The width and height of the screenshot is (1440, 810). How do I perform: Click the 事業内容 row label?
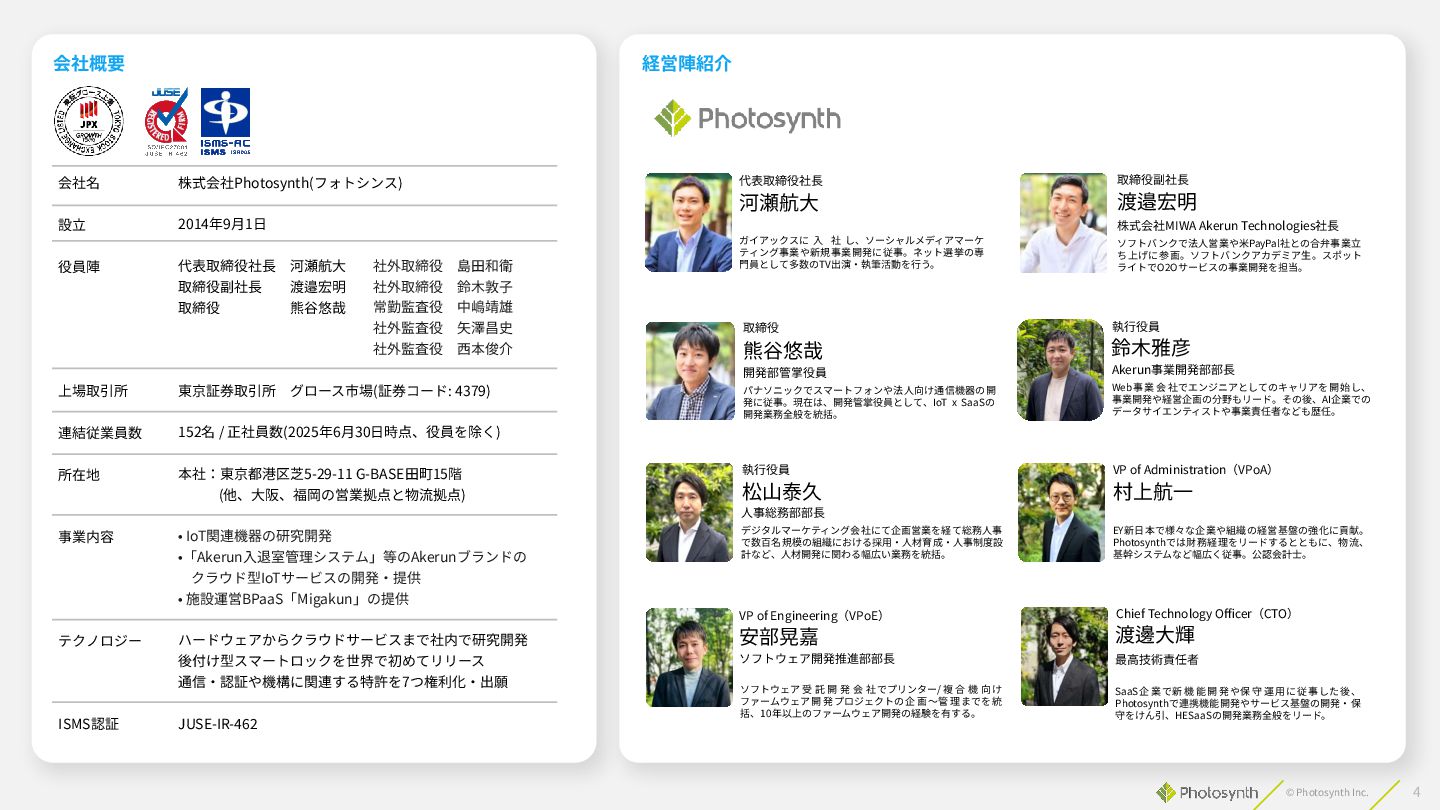click(x=86, y=536)
